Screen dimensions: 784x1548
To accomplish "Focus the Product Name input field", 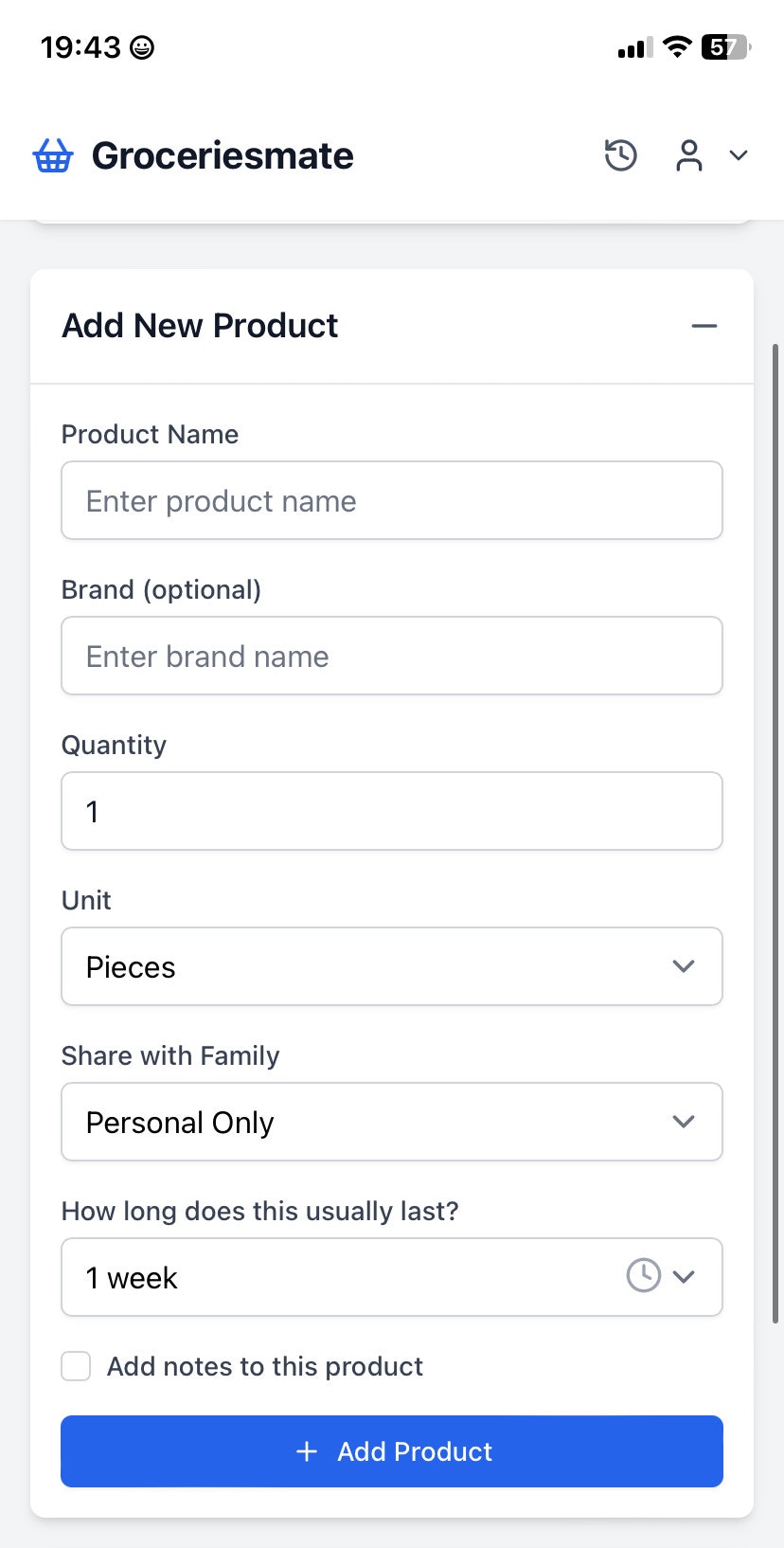I will (x=392, y=500).
